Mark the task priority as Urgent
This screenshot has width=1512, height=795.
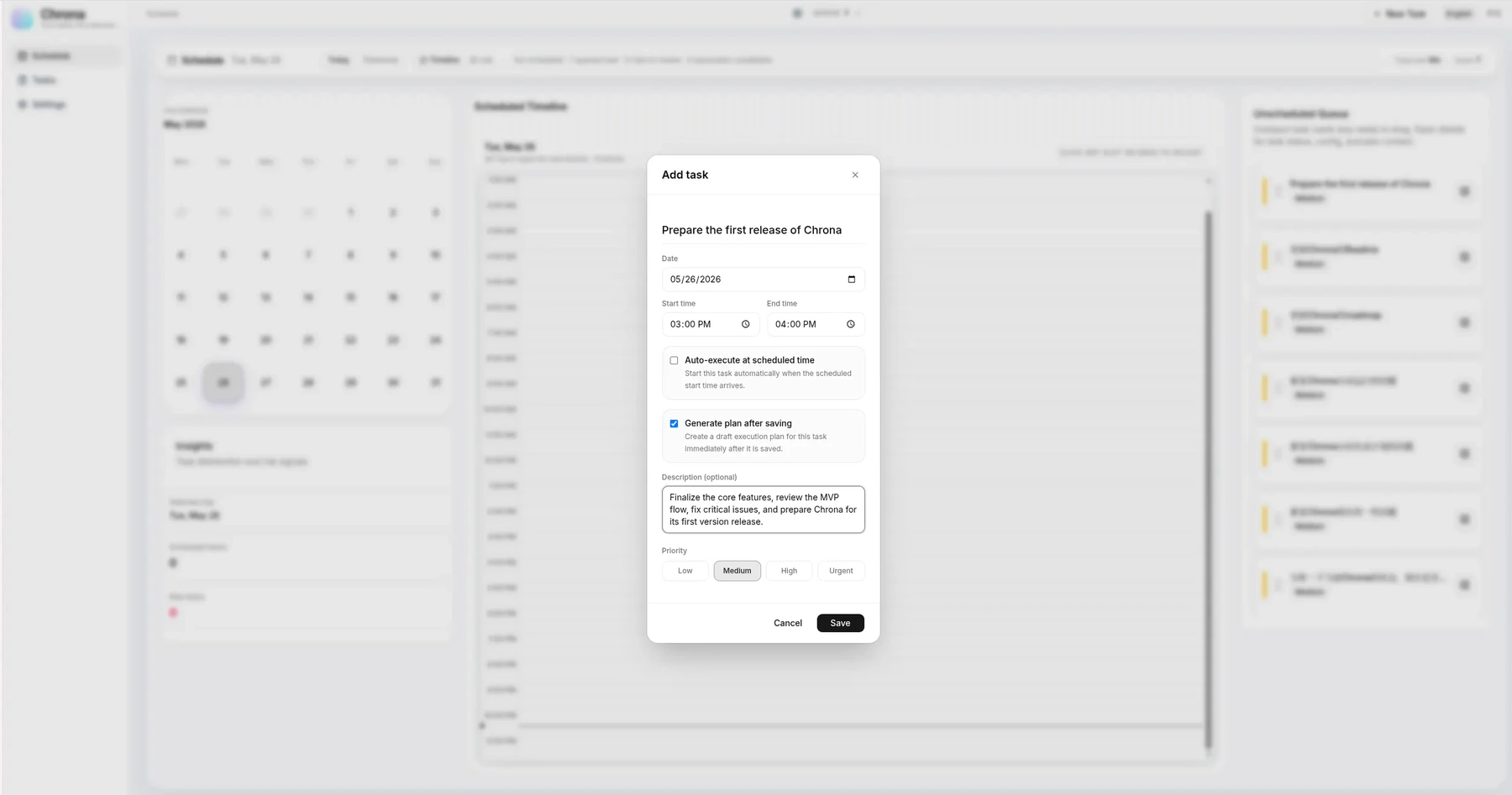click(x=841, y=571)
